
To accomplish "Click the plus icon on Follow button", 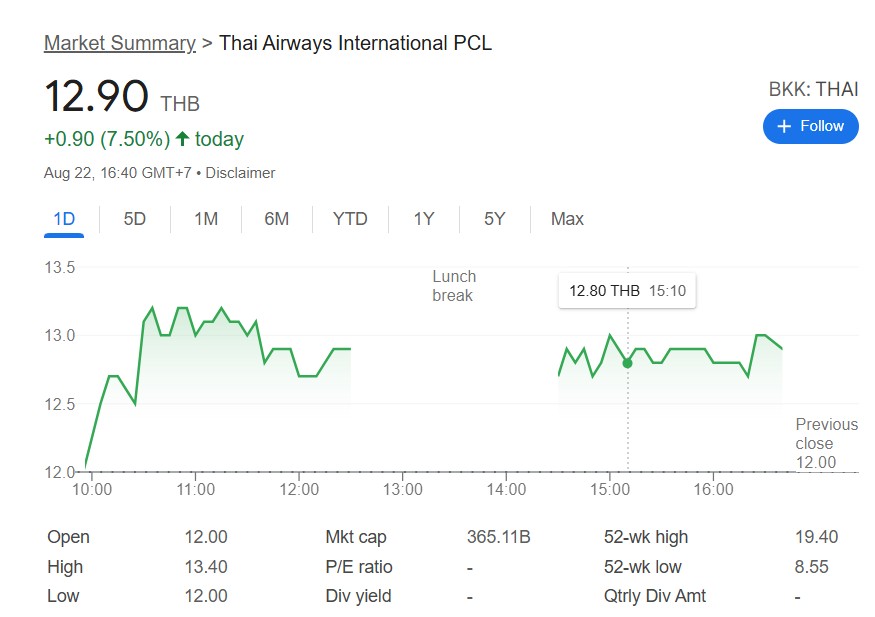I will coord(784,126).
